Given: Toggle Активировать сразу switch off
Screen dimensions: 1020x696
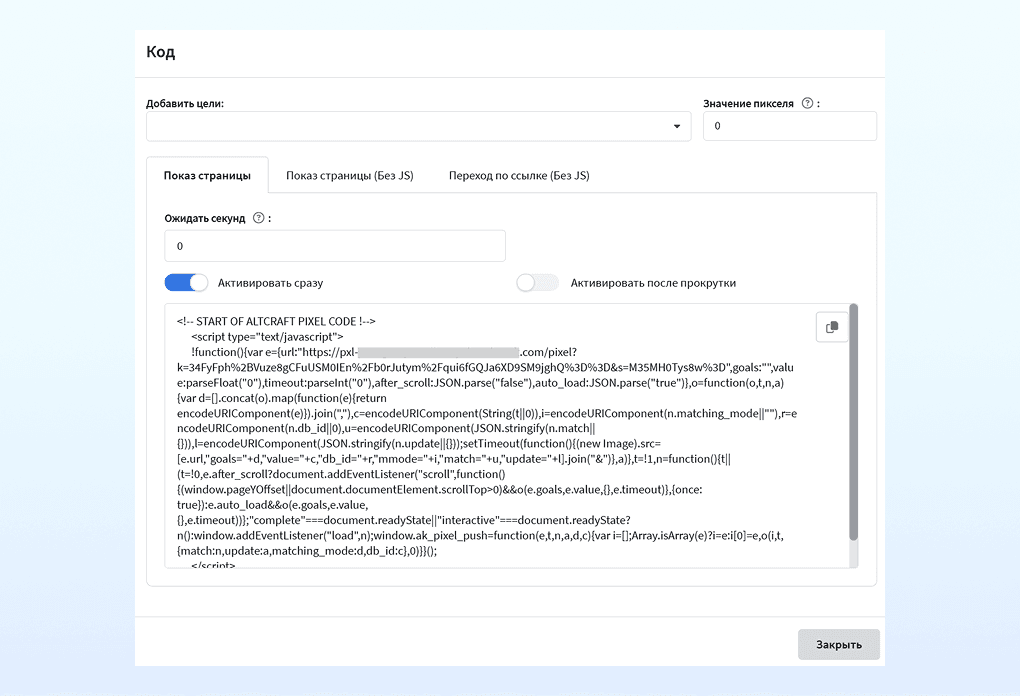Looking at the screenshot, I should pyautogui.click(x=186, y=282).
